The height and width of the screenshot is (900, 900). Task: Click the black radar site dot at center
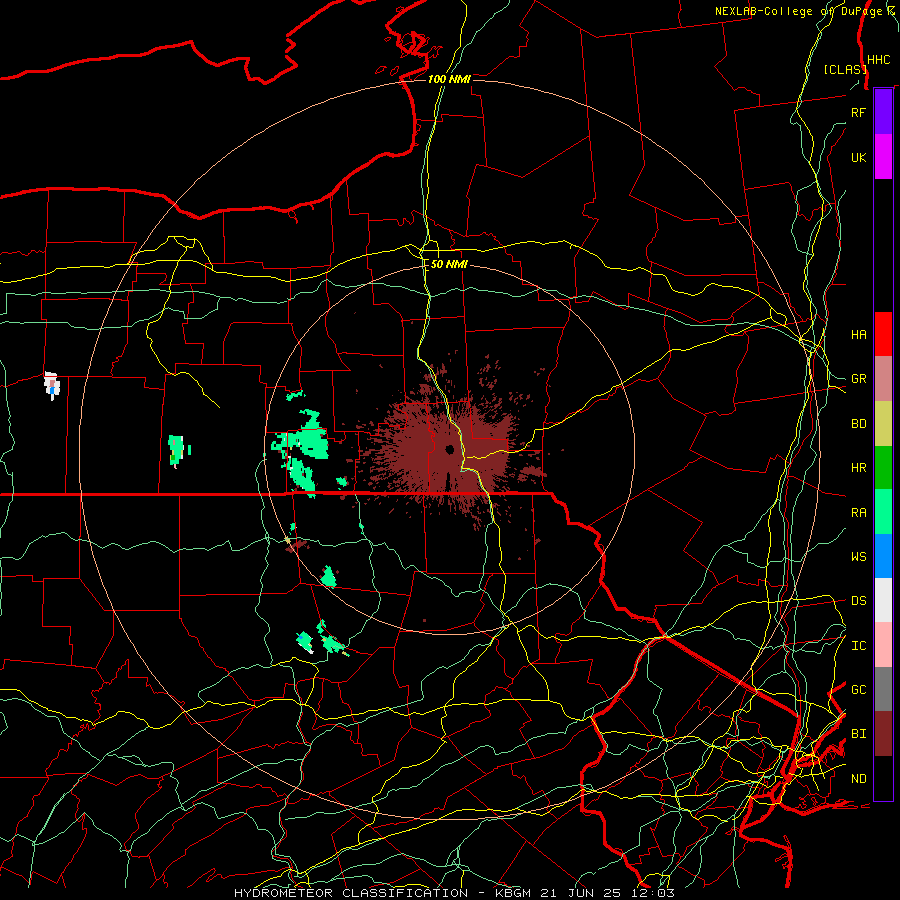click(x=449, y=449)
